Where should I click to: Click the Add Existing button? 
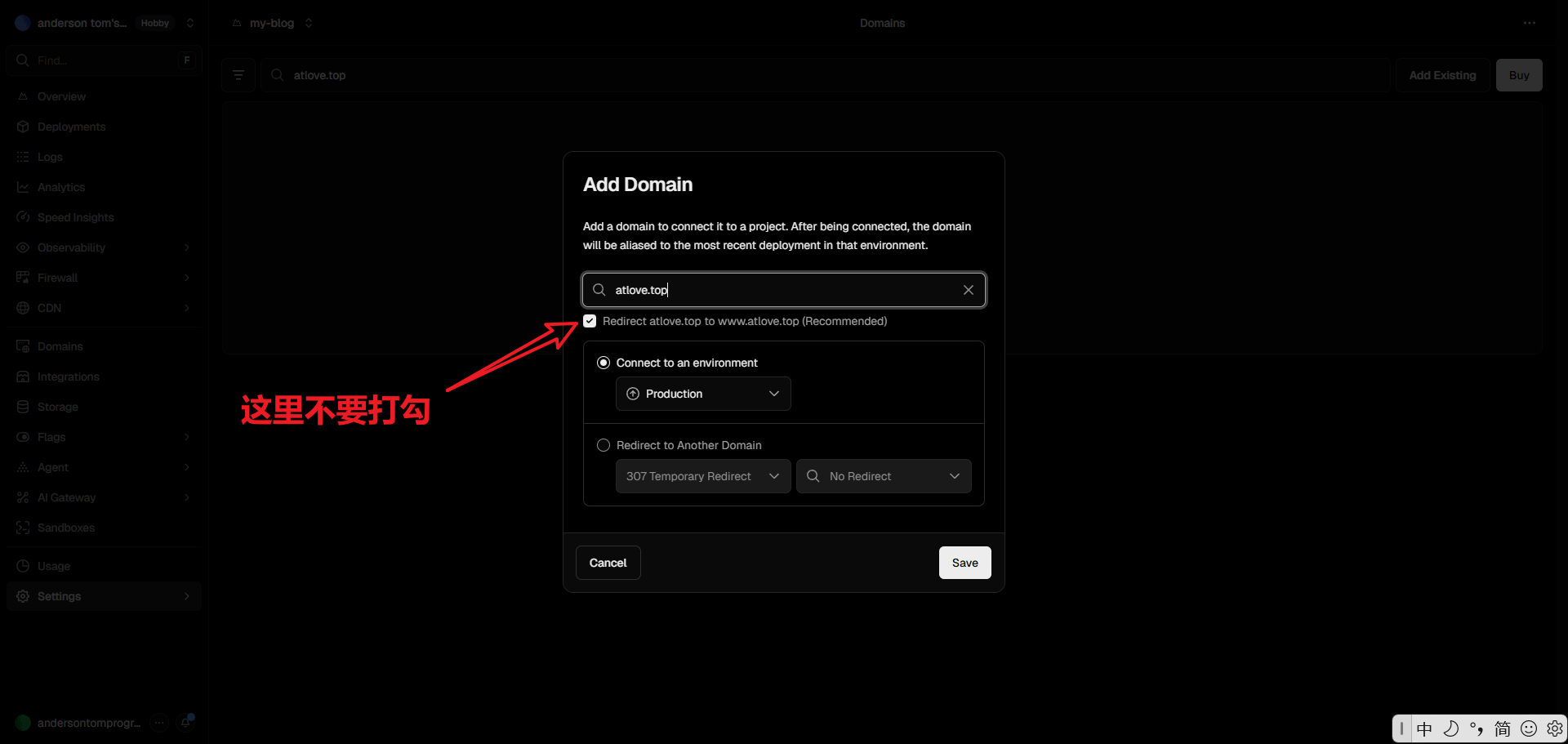coord(1442,75)
